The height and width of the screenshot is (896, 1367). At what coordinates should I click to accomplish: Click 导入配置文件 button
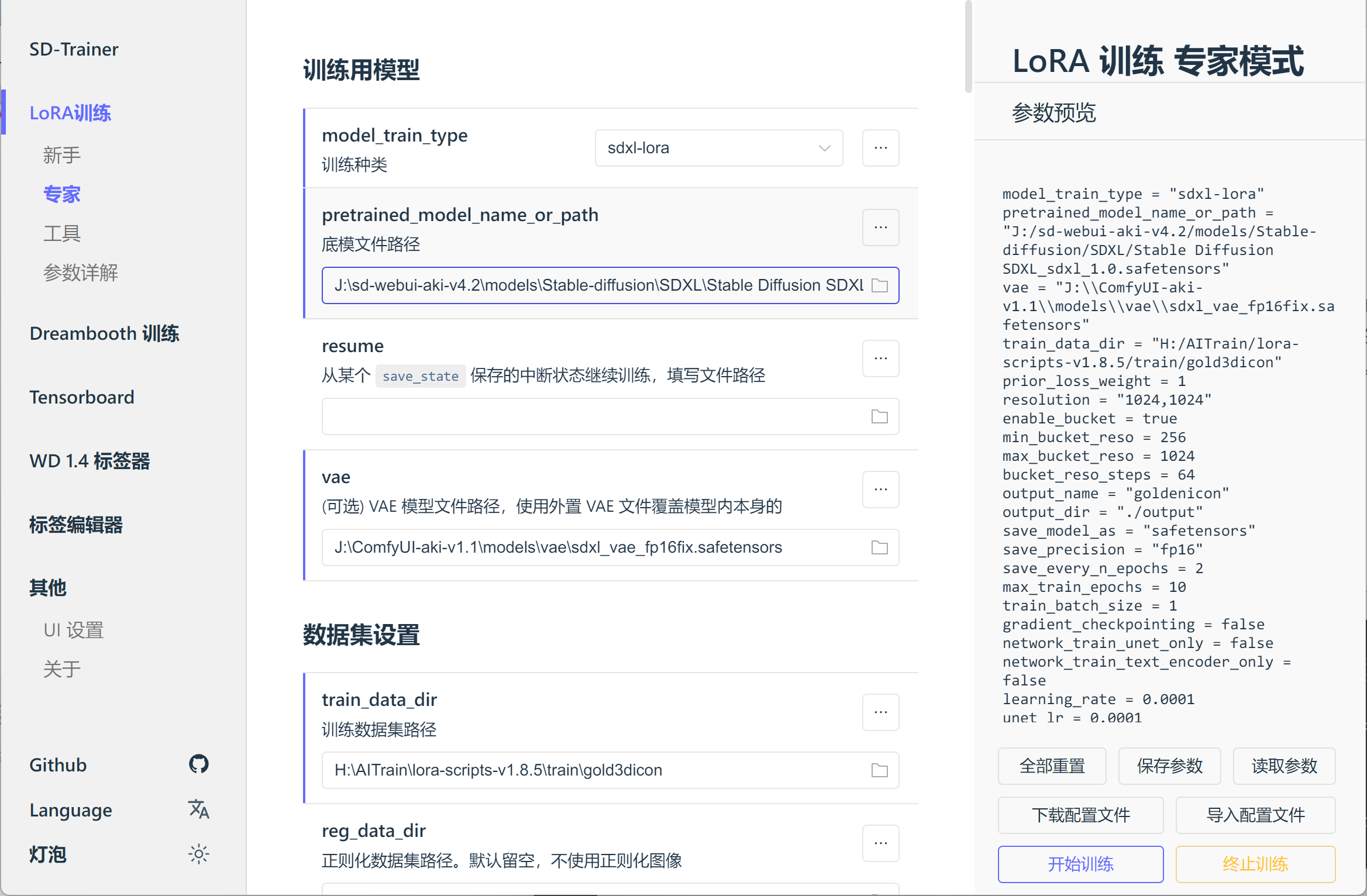point(1255,815)
